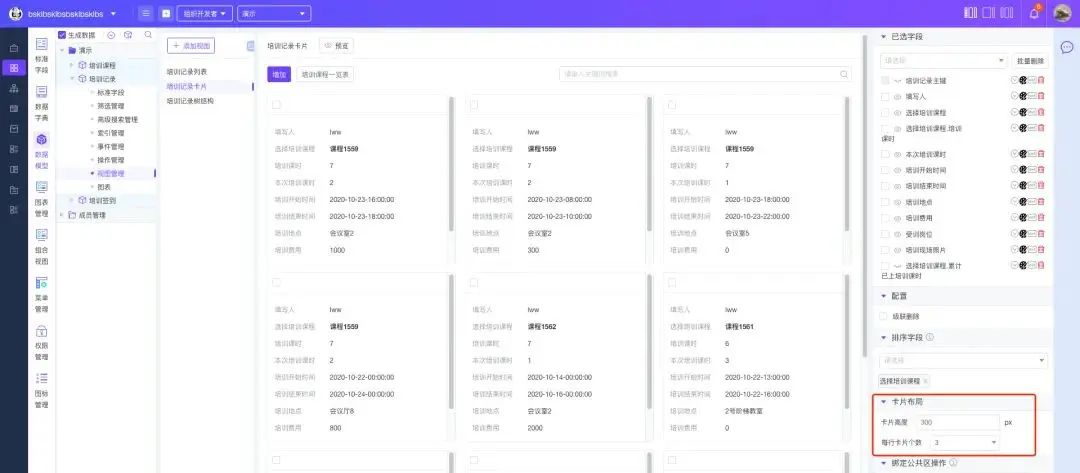Check the 本次培训课时 field checkbox
The width and height of the screenshot is (1080, 473).
(885, 154)
